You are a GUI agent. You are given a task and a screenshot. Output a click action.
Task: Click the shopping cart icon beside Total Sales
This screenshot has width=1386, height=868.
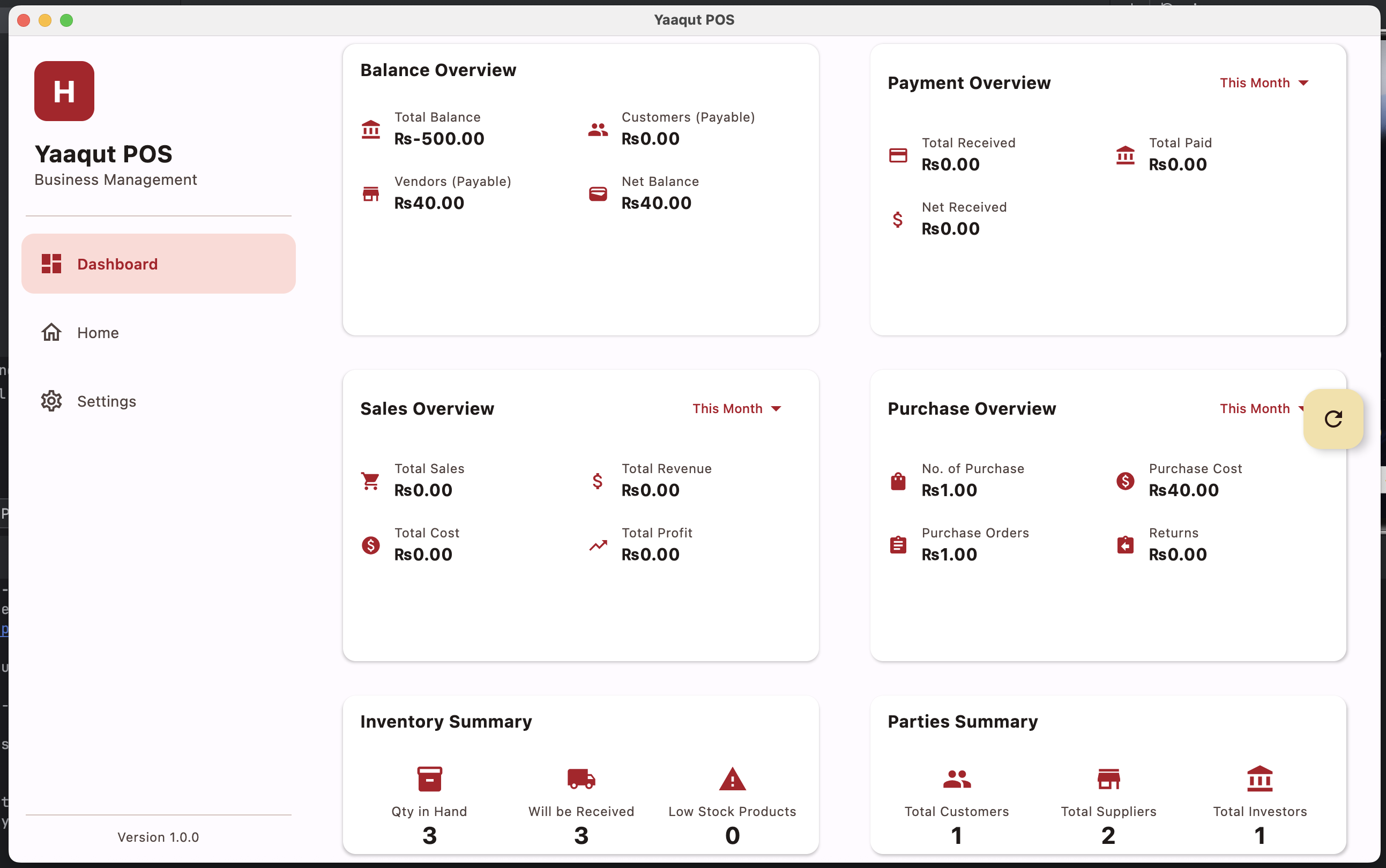pyautogui.click(x=370, y=481)
